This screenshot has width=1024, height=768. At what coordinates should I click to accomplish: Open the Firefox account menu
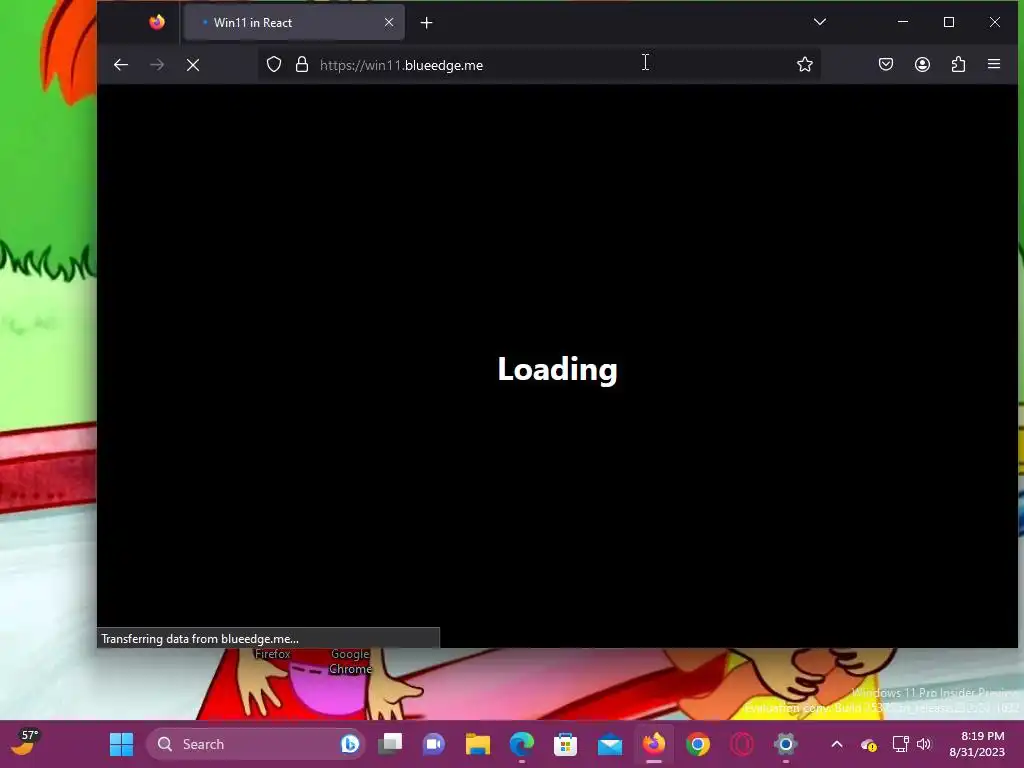pyautogui.click(x=922, y=64)
